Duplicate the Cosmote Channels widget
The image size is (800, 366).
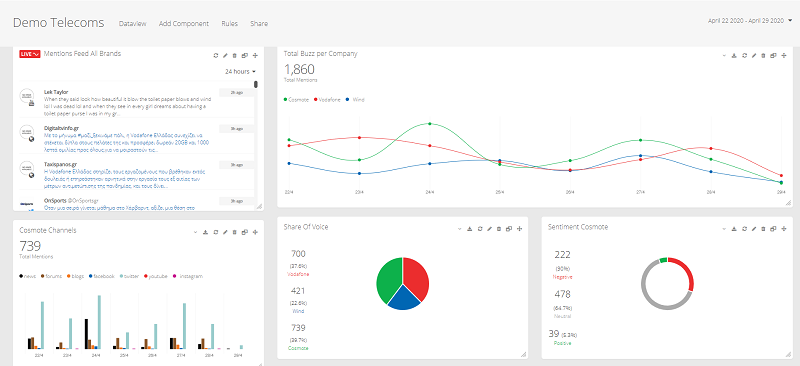click(245, 232)
